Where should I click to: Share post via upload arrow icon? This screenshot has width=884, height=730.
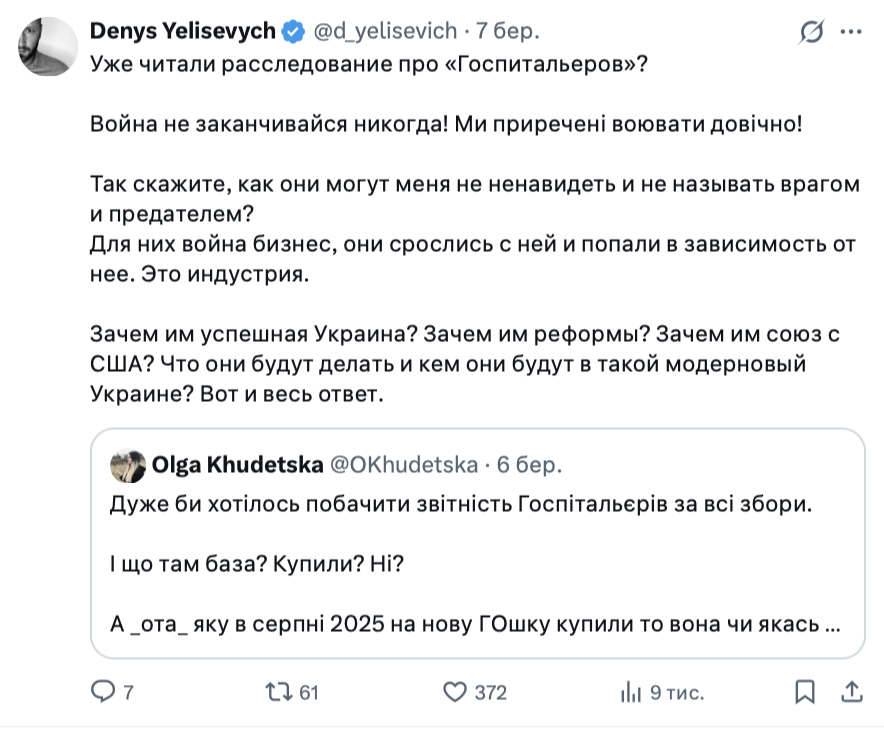[x=851, y=691]
